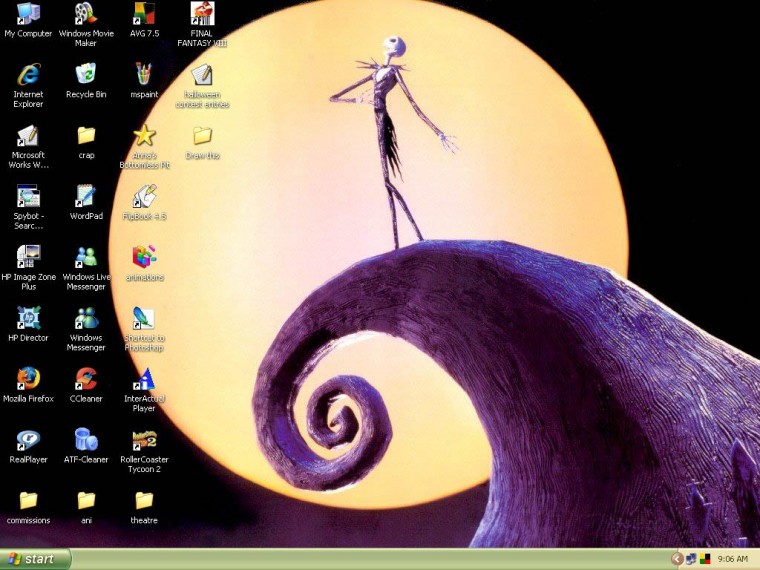Select the commissions folder
Screen dimensions: 760x570
28,501
